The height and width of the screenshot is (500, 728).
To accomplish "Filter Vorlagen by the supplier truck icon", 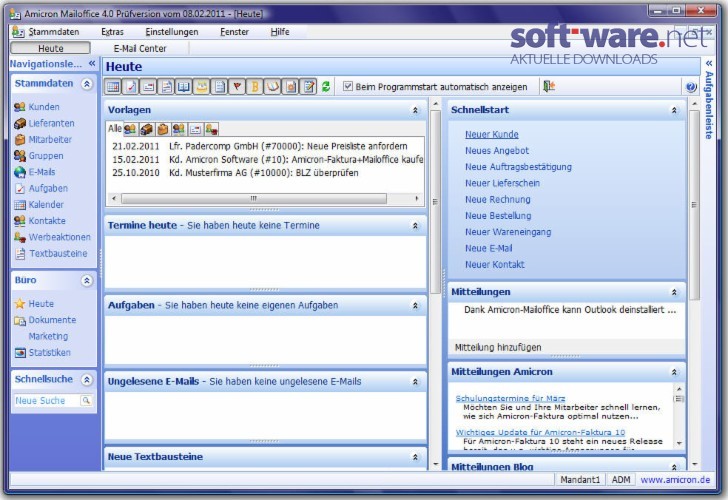I will click(146, 129).
